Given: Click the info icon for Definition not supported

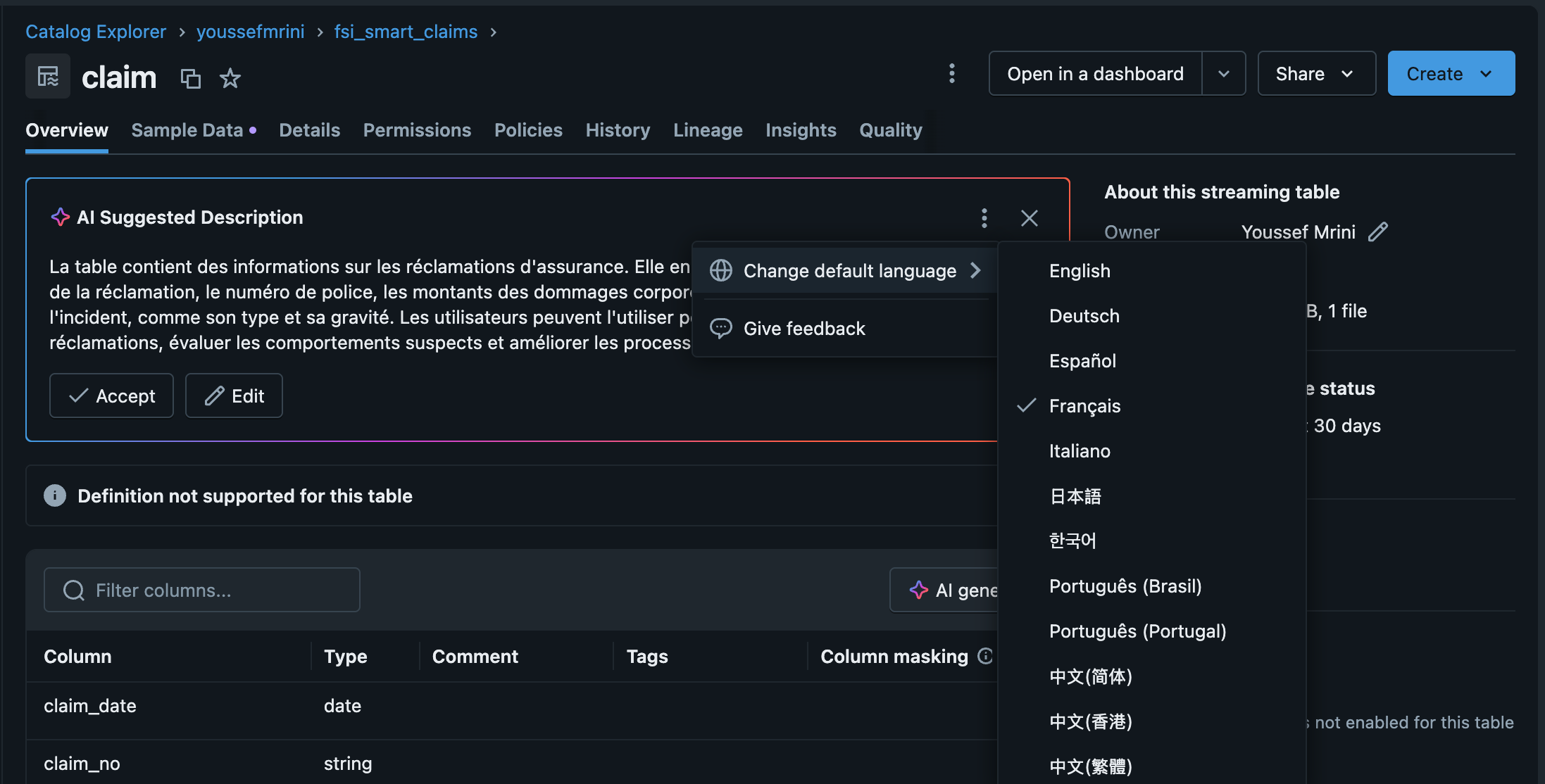Looking at the screenshot, I should (55, 495).
